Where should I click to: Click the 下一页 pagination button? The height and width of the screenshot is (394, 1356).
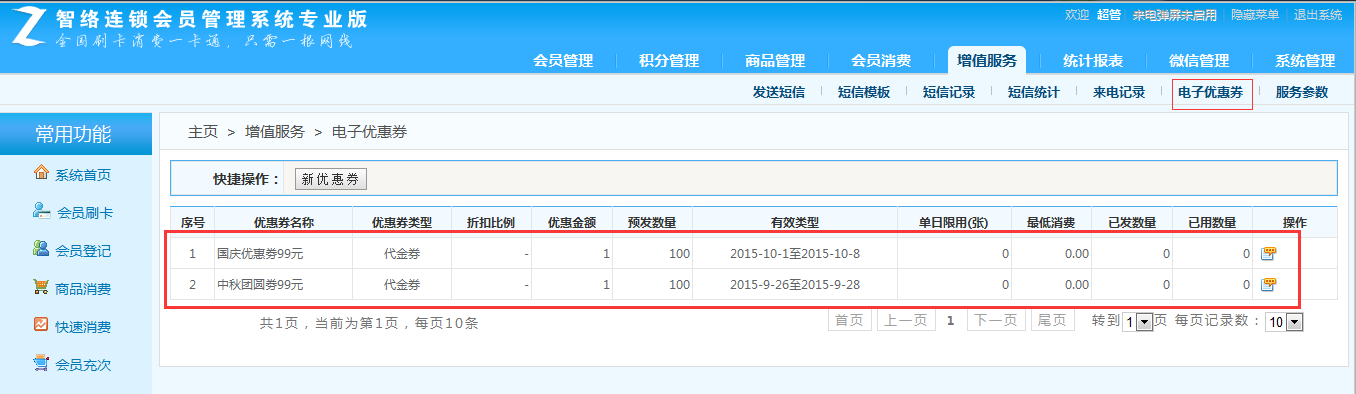click(x=996, y=321)
